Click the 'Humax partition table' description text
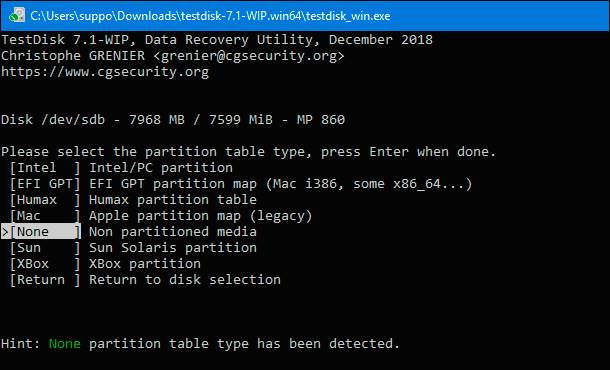The image size is (610, 370). coord(173,200)
